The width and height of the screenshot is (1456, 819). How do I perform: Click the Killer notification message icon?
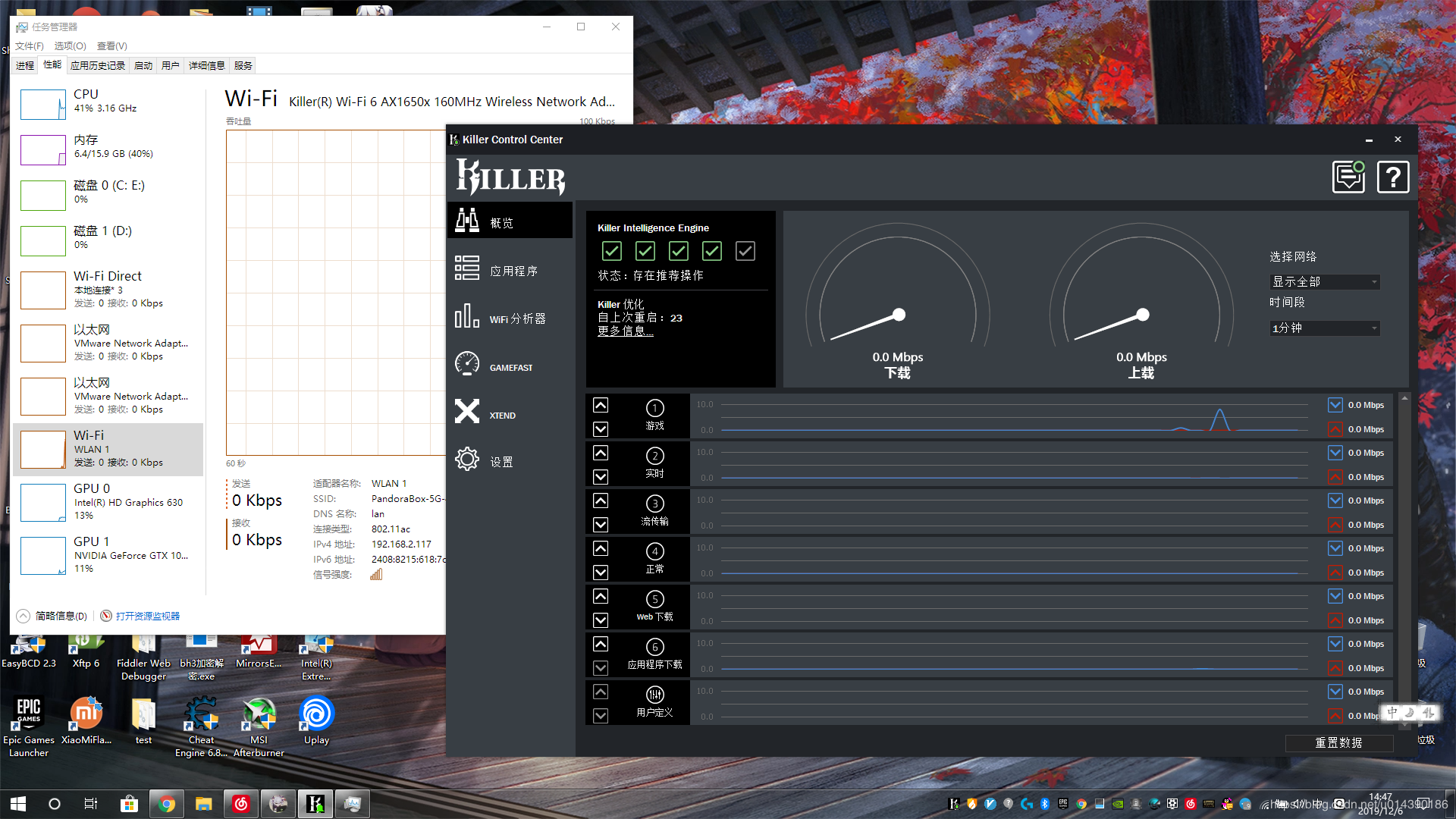pyautogui.click(x=1348, y=177)
